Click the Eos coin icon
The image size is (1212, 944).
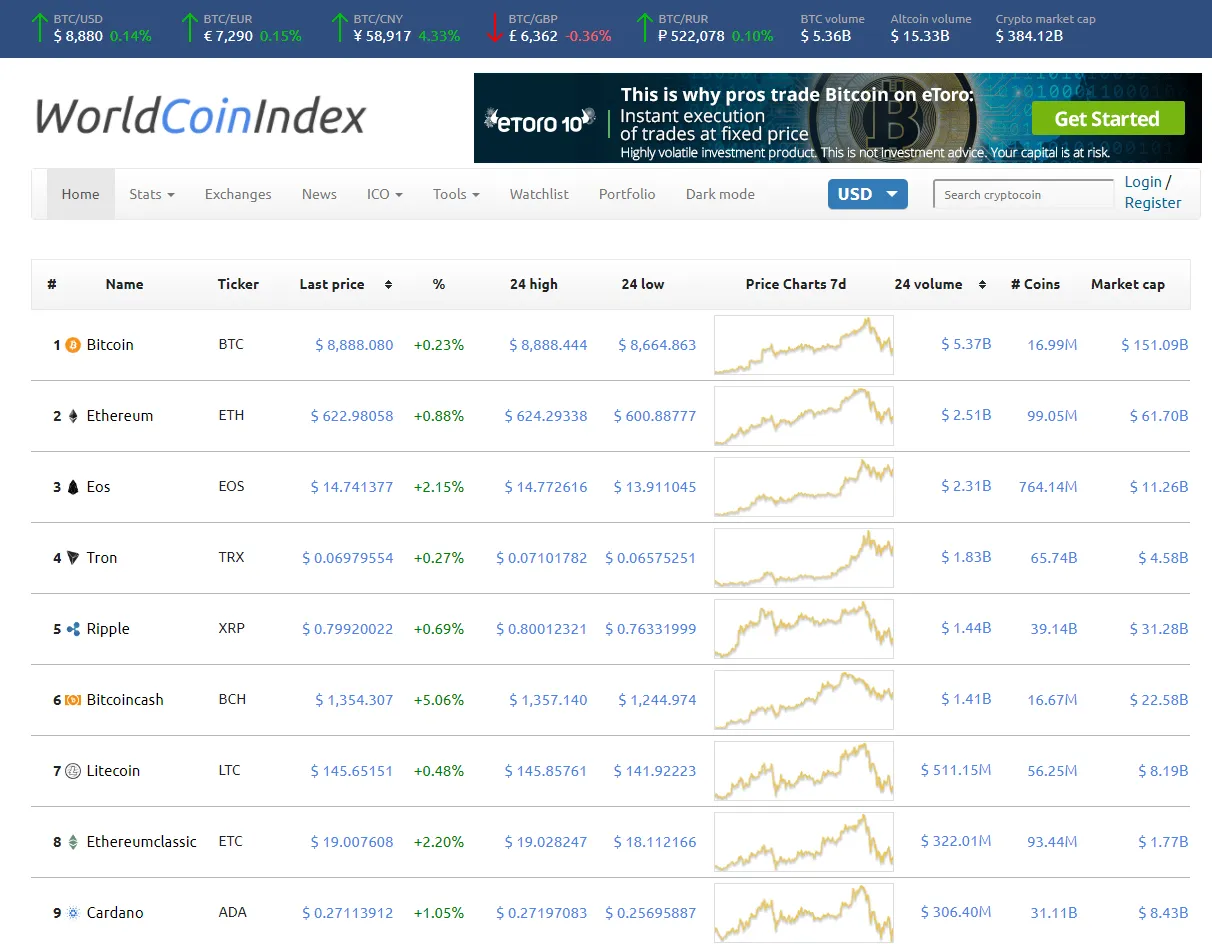(72, 487)
